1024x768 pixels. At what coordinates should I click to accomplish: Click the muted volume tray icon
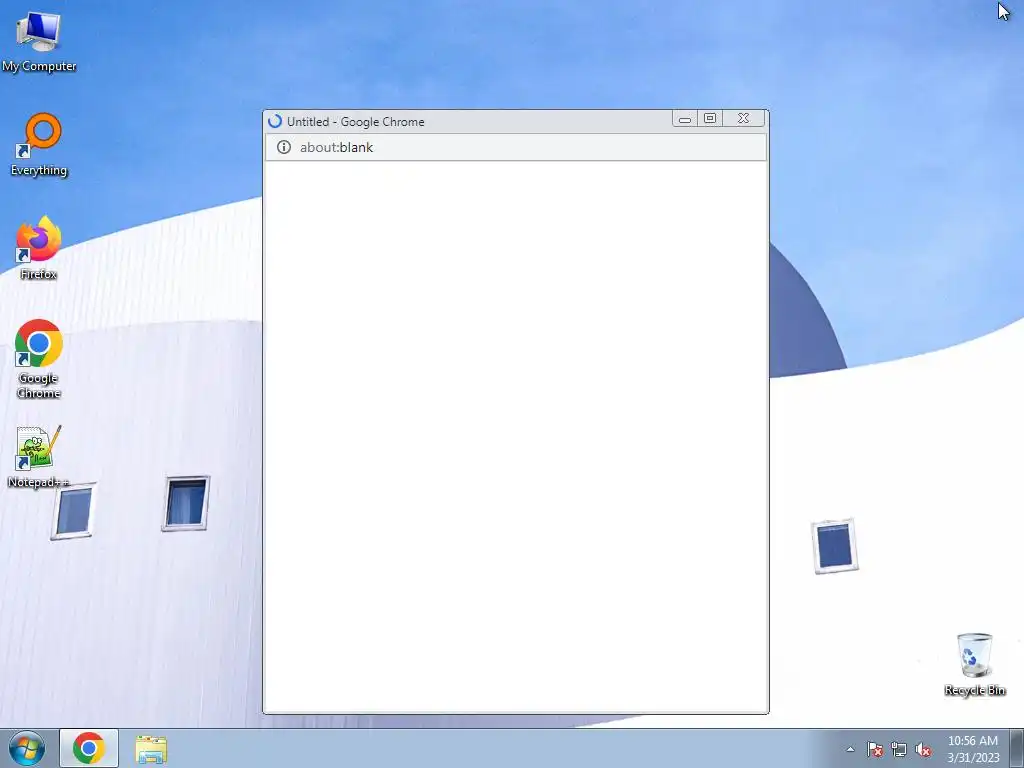point(923,749)
